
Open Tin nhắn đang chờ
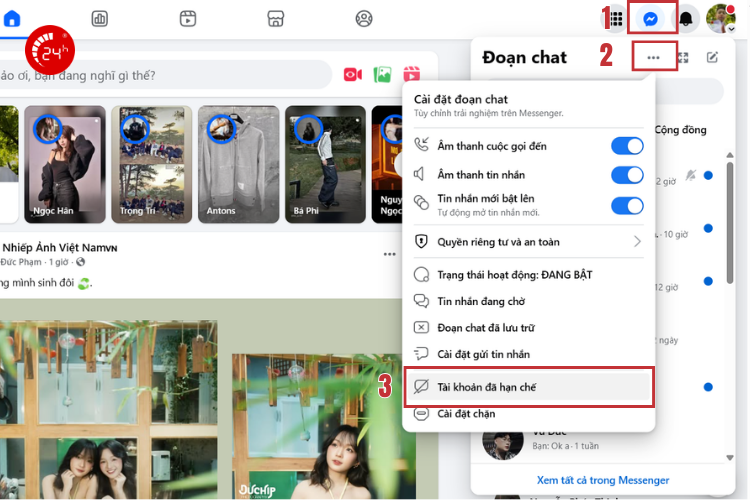(x=529, y=301)
